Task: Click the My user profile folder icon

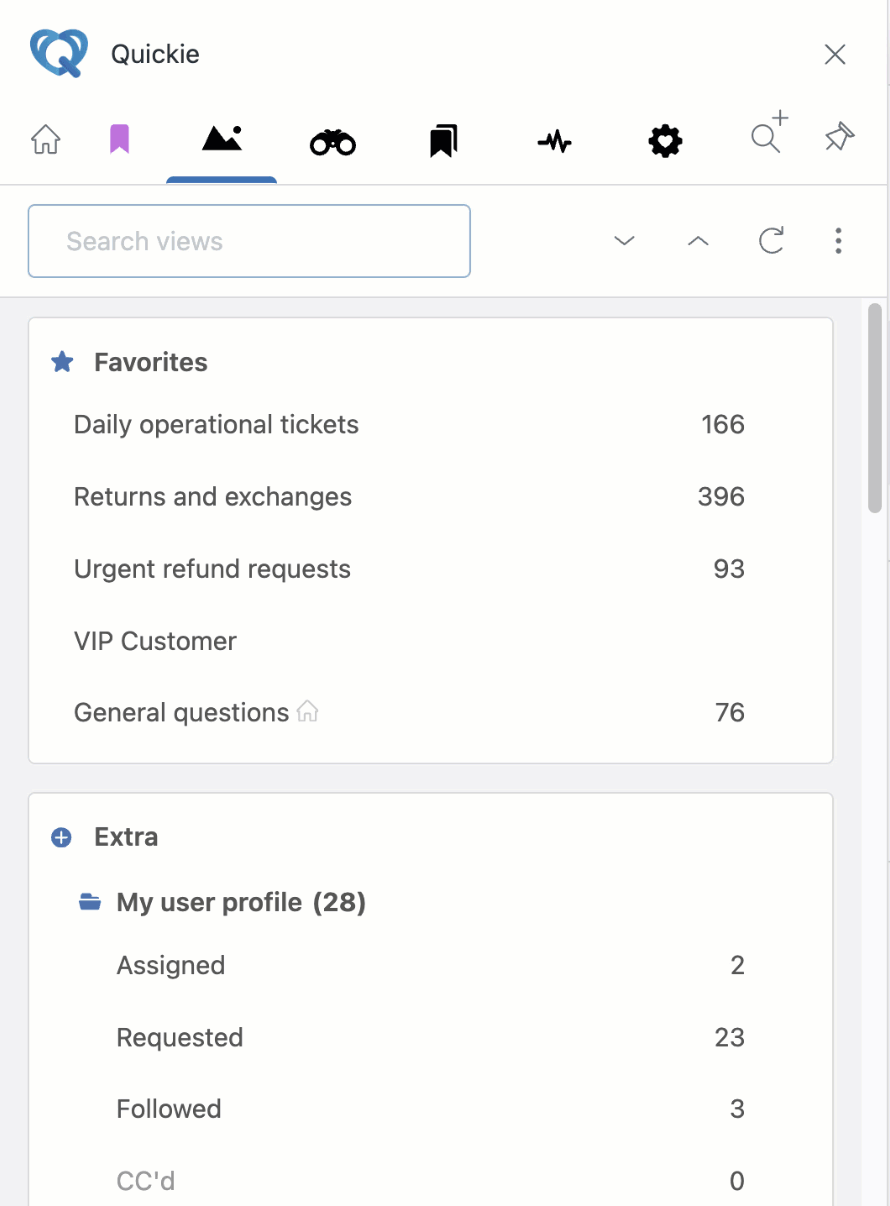Action: click(90, 903)
